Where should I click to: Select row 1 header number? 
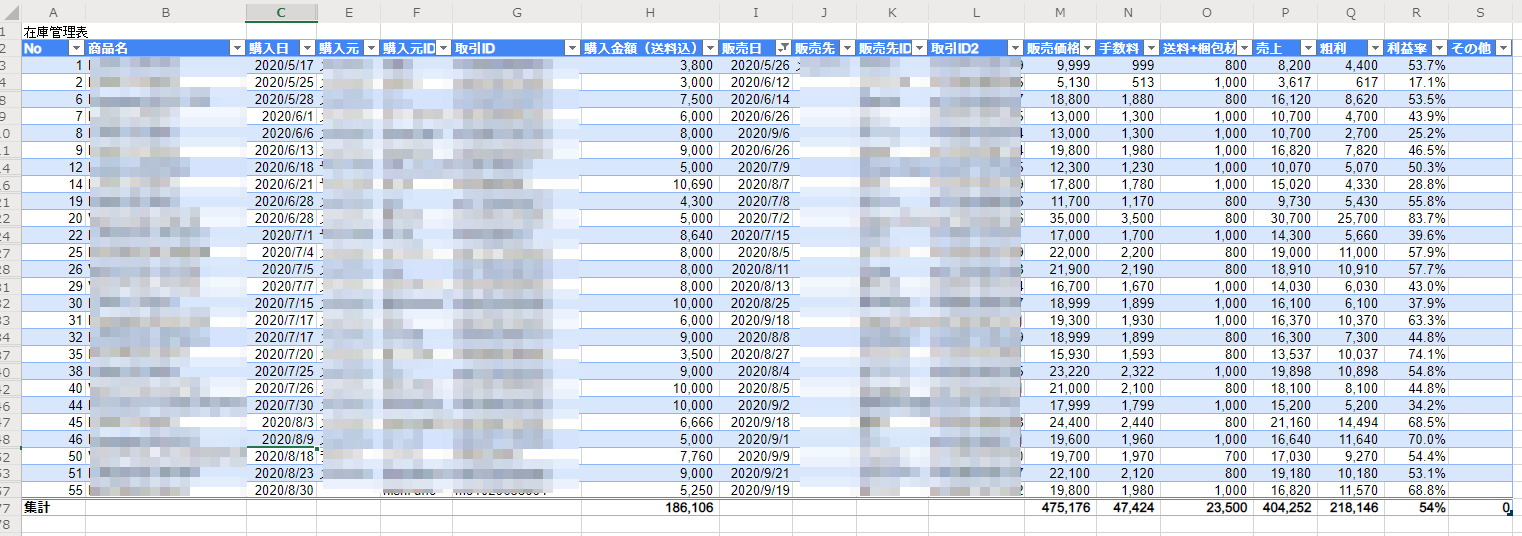(x=10, y=31)
